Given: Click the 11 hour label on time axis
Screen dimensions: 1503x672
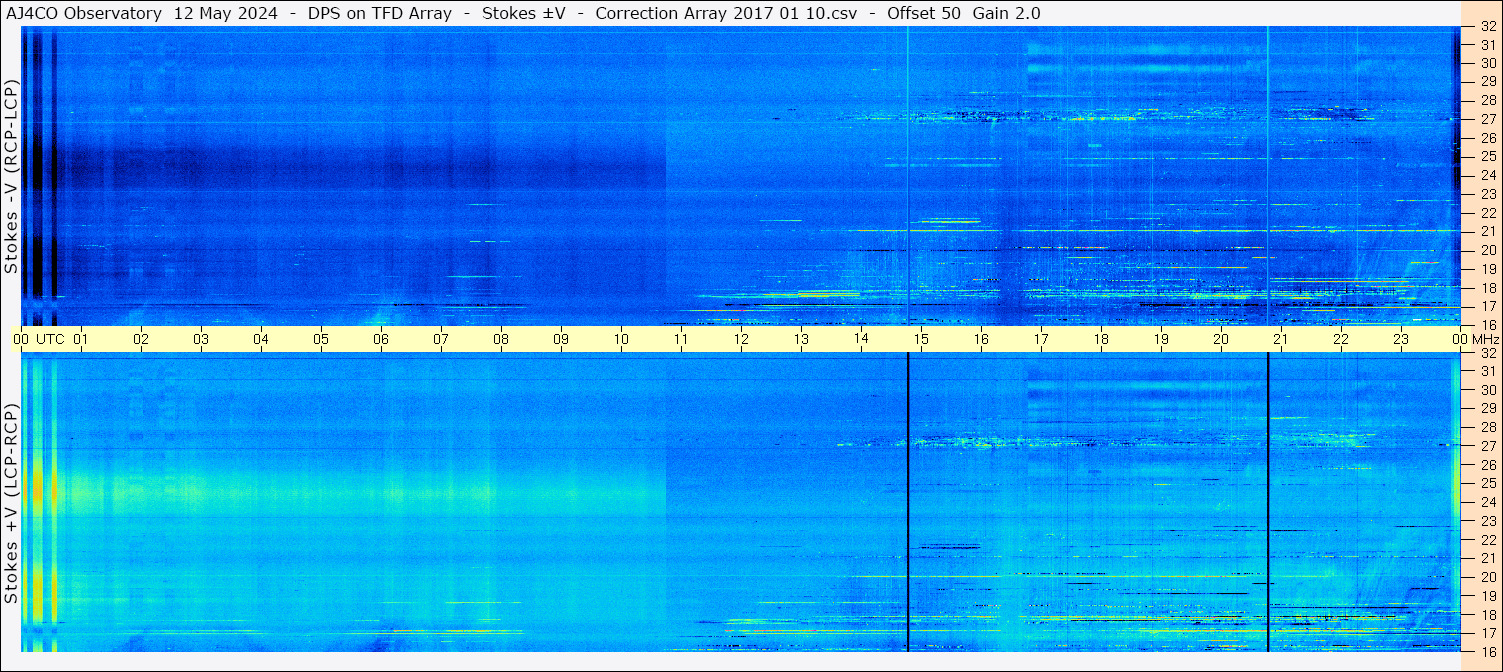Looking at the screenshot, I should 681,339.
